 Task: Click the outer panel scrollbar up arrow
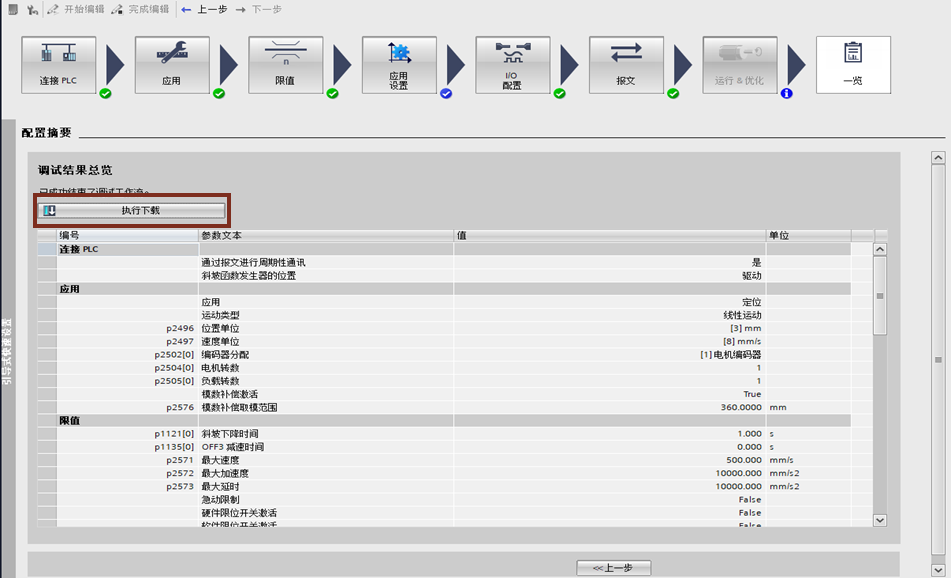(x=938, y=158)
